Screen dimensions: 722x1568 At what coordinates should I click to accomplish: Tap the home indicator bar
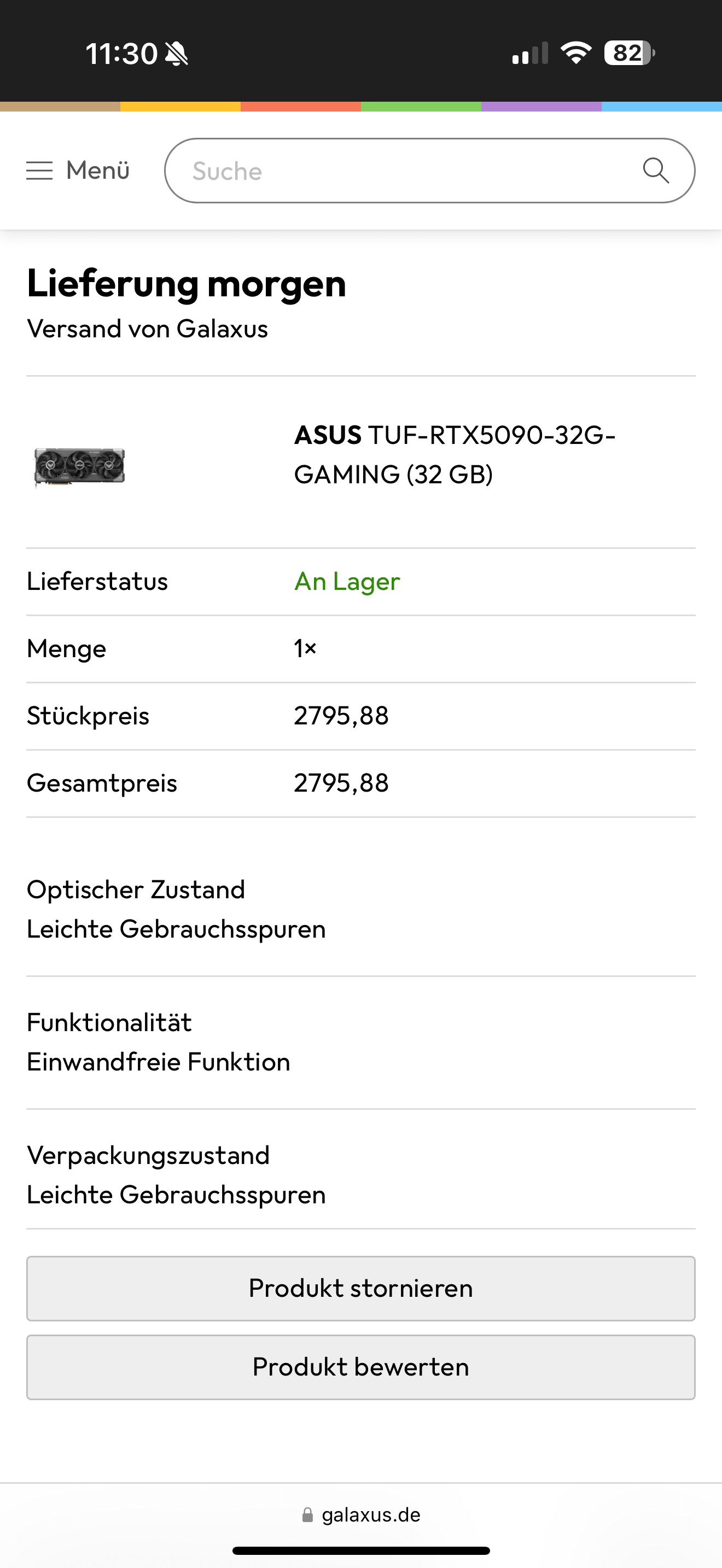click(x=361, y=1551)
